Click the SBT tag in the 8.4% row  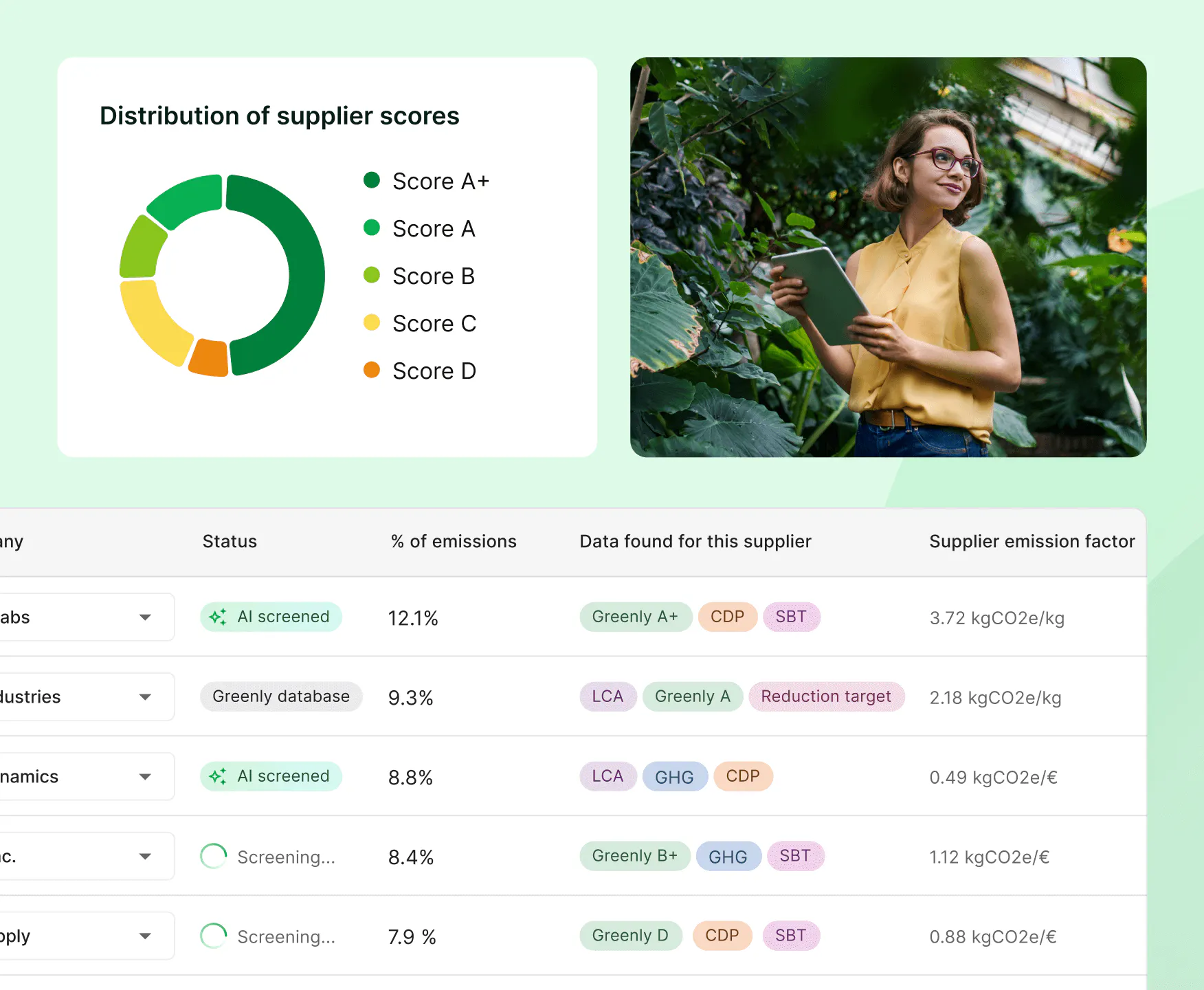click(796, 856)
